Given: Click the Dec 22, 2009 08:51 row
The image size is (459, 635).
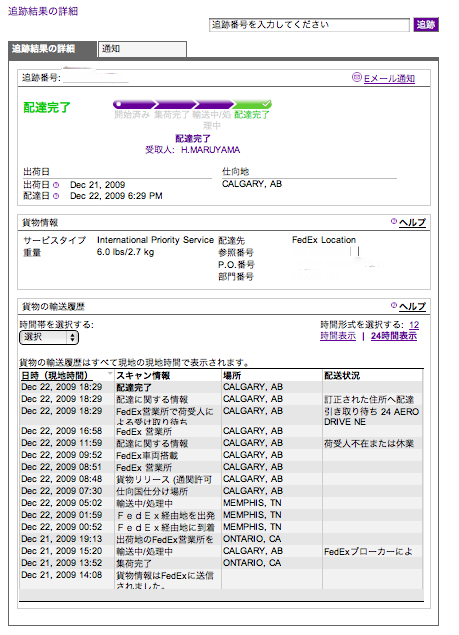Looking at the screenshot, I should point(221,467).
